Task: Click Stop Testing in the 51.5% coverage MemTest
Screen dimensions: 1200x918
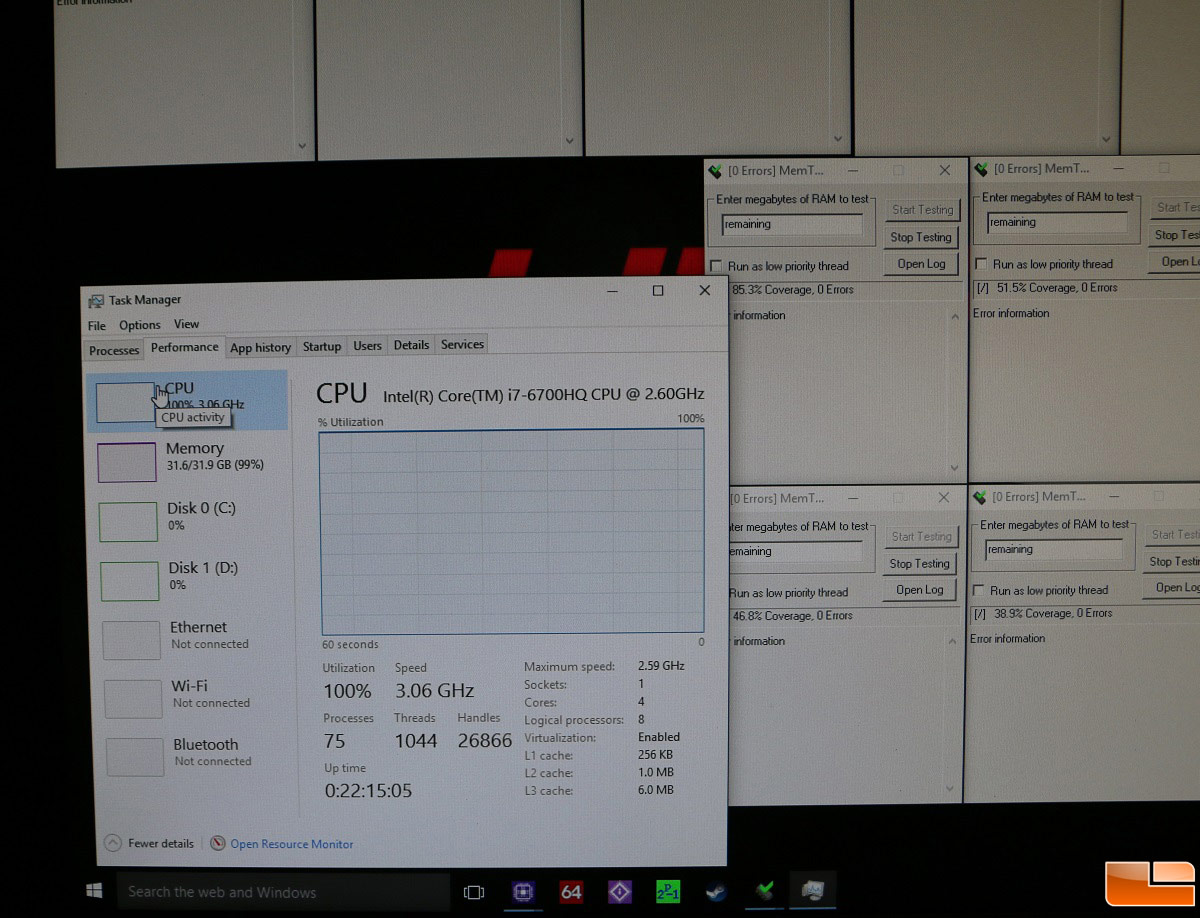Action: point(1175,235)
